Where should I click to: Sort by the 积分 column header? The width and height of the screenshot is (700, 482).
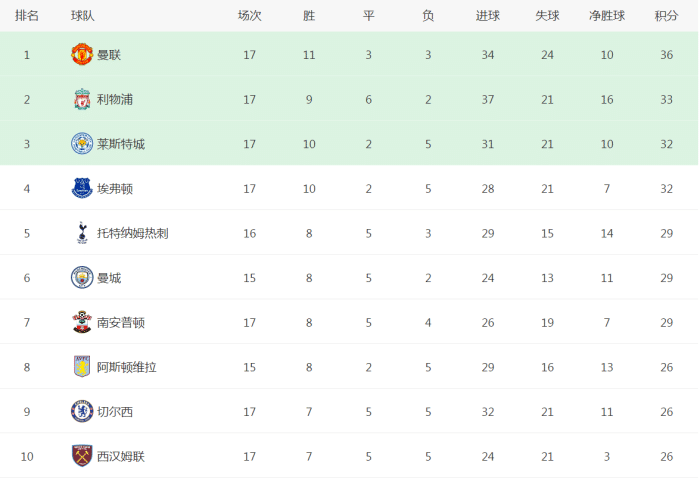pyautogui.click(x=666, y=16)
